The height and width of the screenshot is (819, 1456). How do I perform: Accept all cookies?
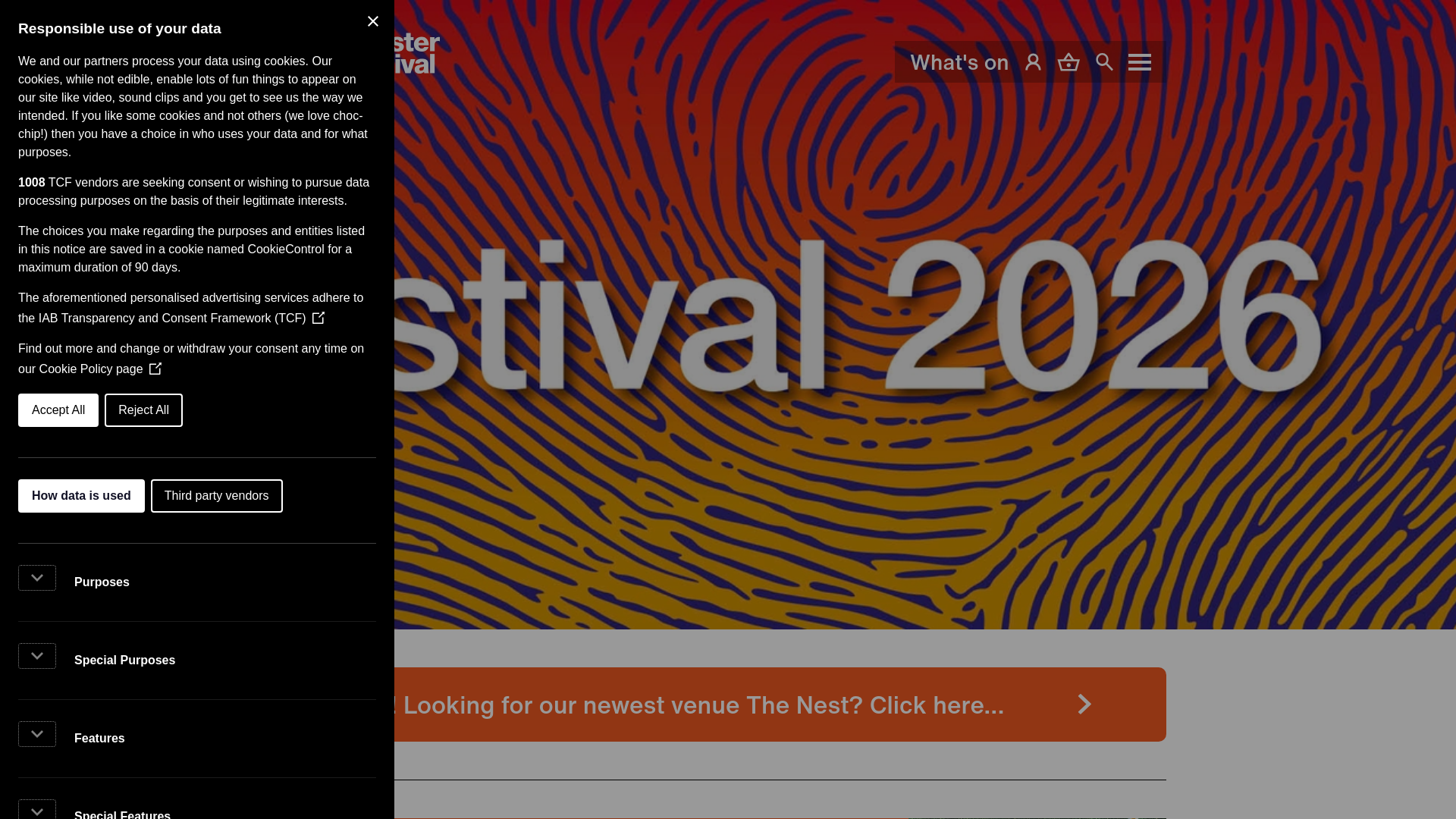58,410
